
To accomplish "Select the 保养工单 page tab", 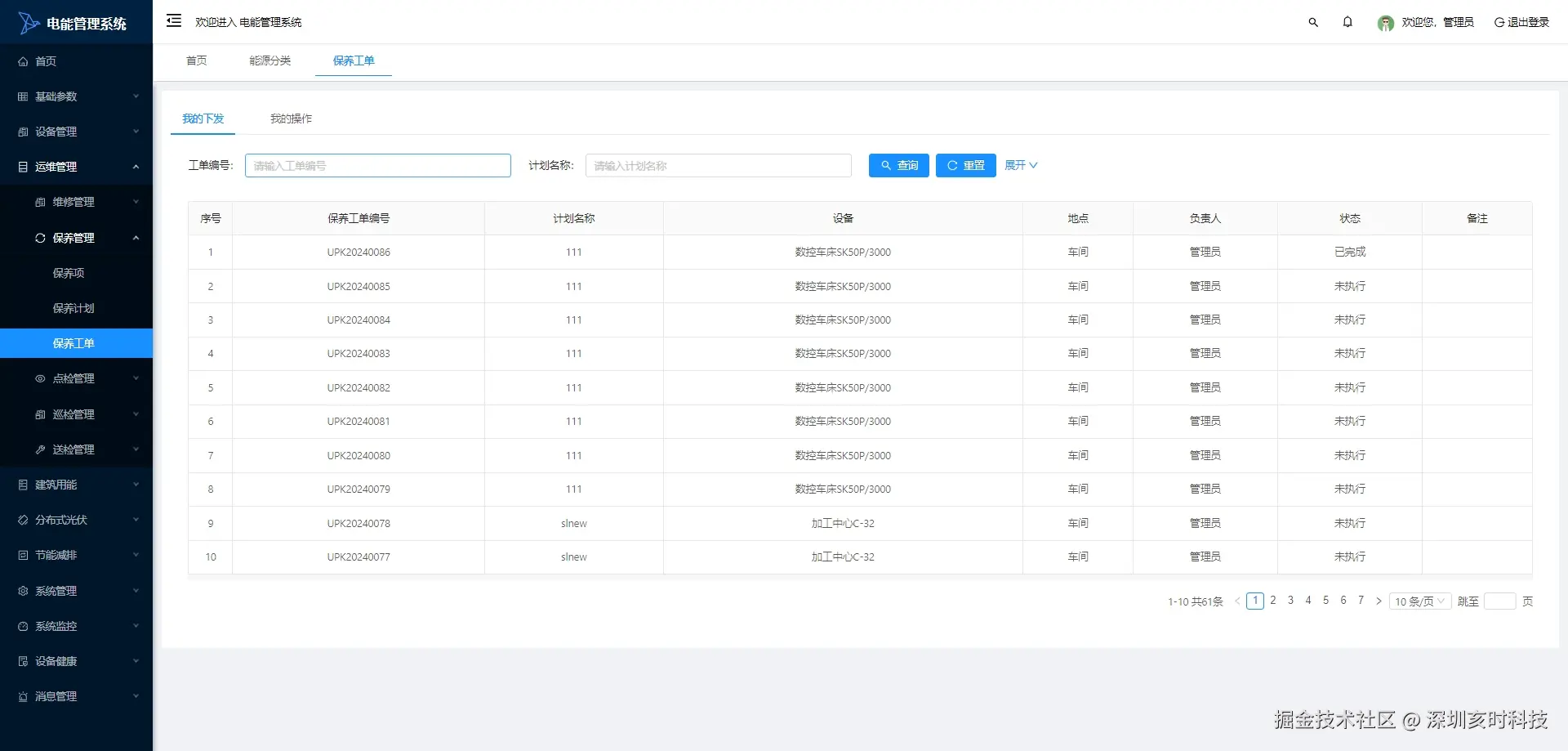I will pyautogui.click(x=354, y=60).
